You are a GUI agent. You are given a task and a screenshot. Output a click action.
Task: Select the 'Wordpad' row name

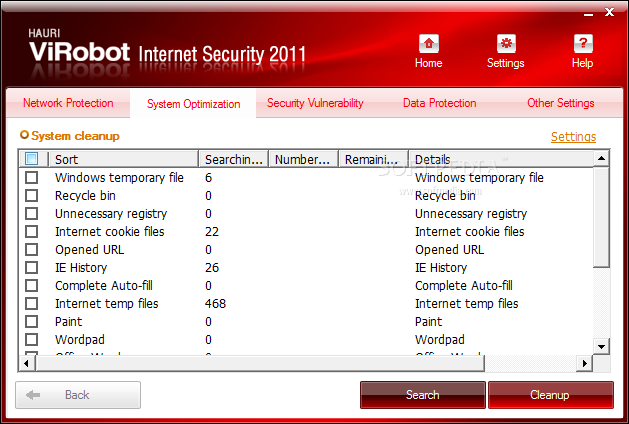point(80,340)
